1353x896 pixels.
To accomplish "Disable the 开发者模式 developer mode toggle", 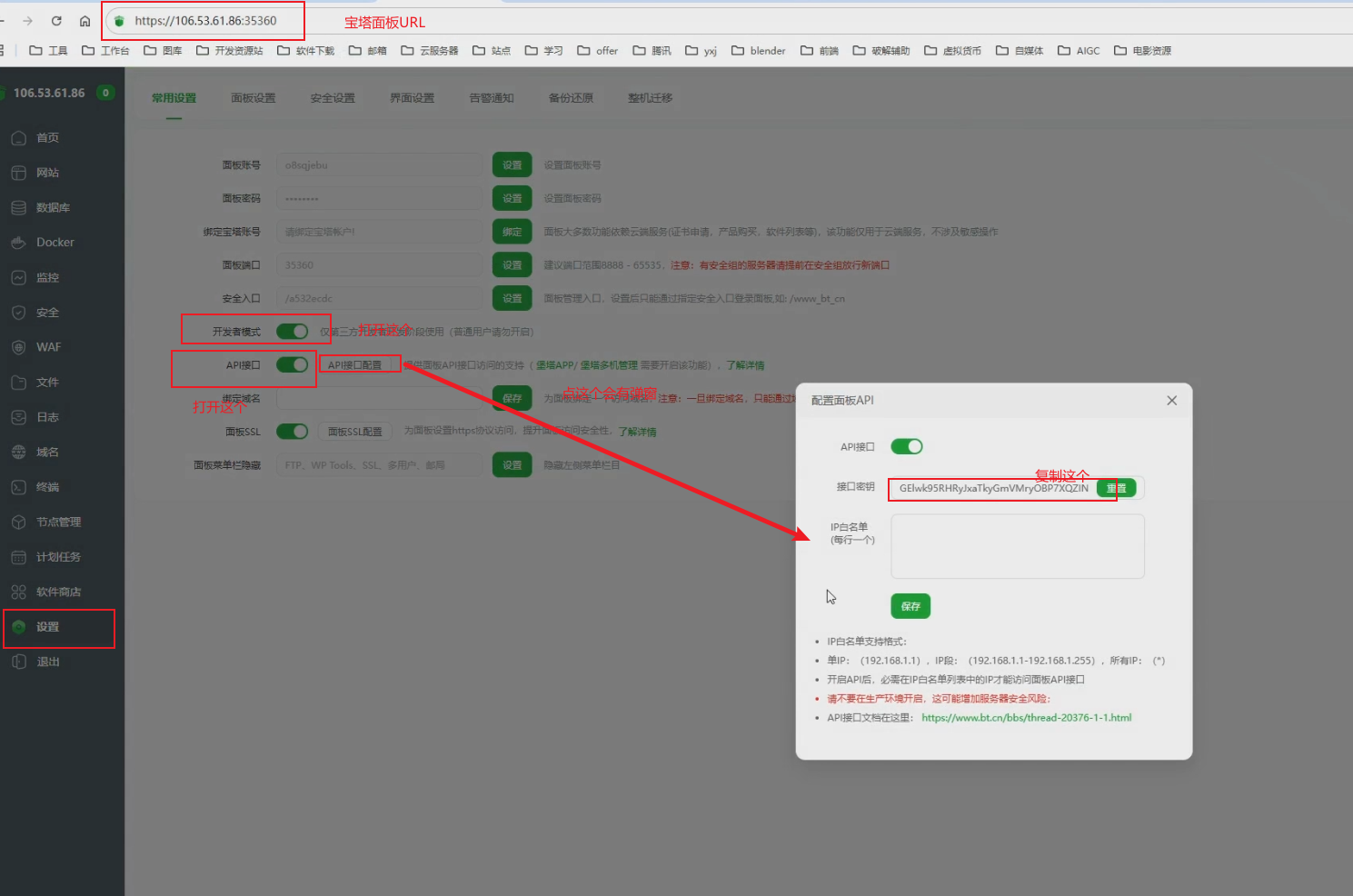I will (x=292, y=332).
